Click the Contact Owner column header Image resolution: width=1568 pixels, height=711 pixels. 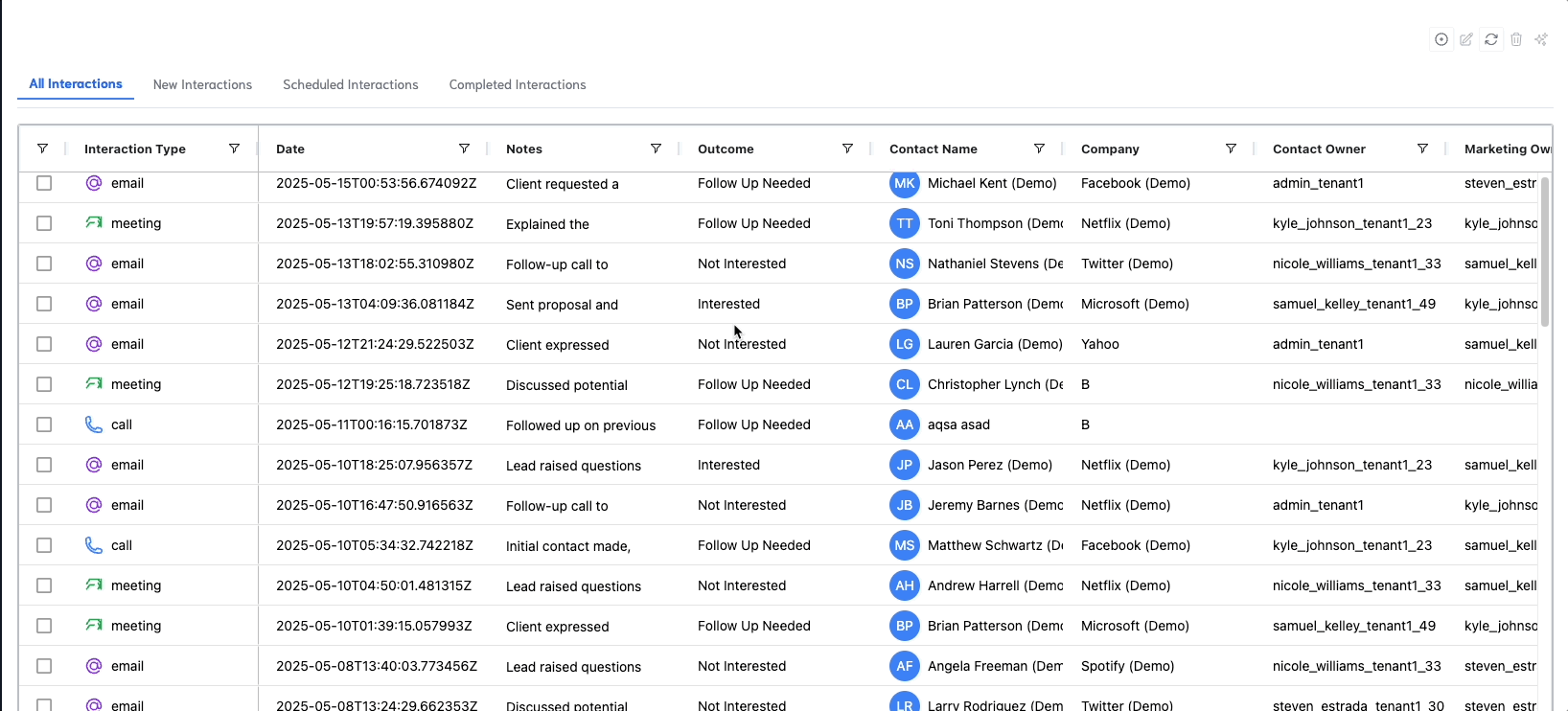1319,149
